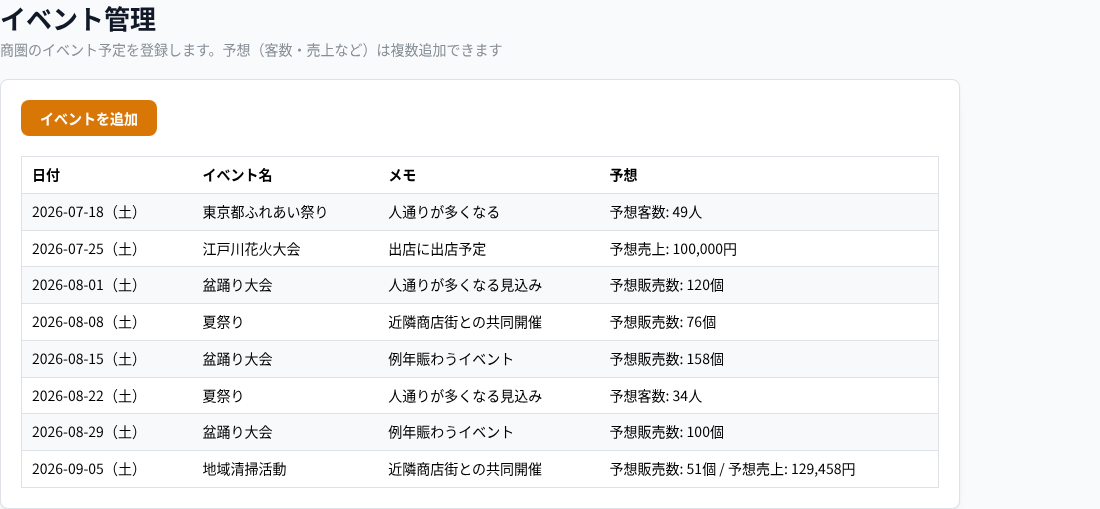Select the イベント名 column header
The height and width of the screenshot is (509, 1100).
[x=237, y=175]
